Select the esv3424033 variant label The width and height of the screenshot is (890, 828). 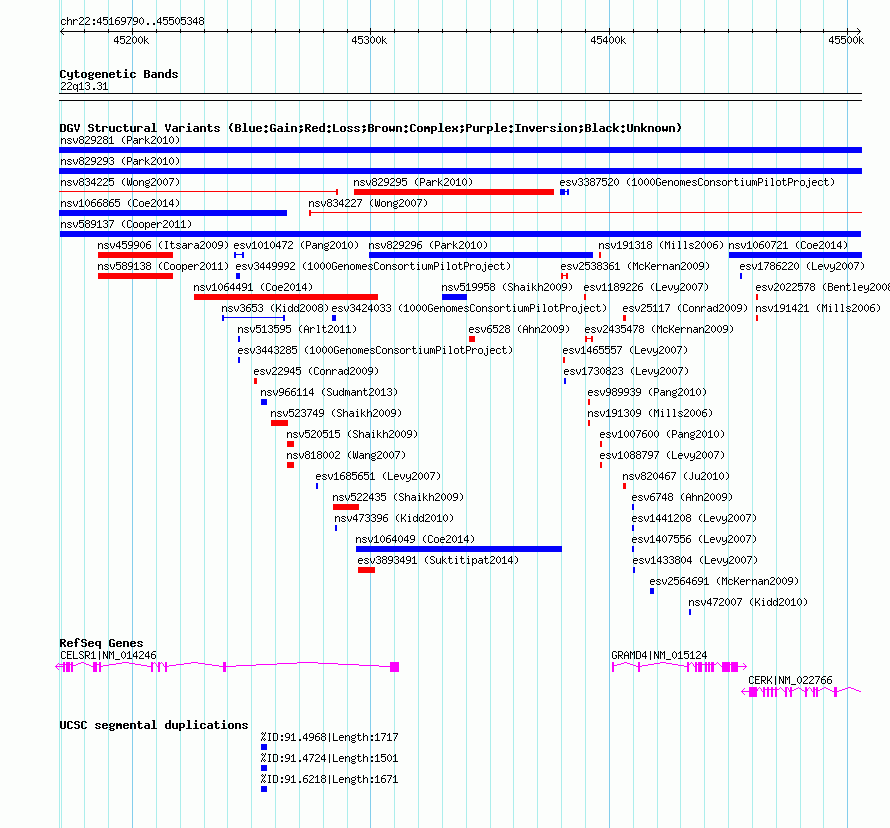tap(469, 308)
